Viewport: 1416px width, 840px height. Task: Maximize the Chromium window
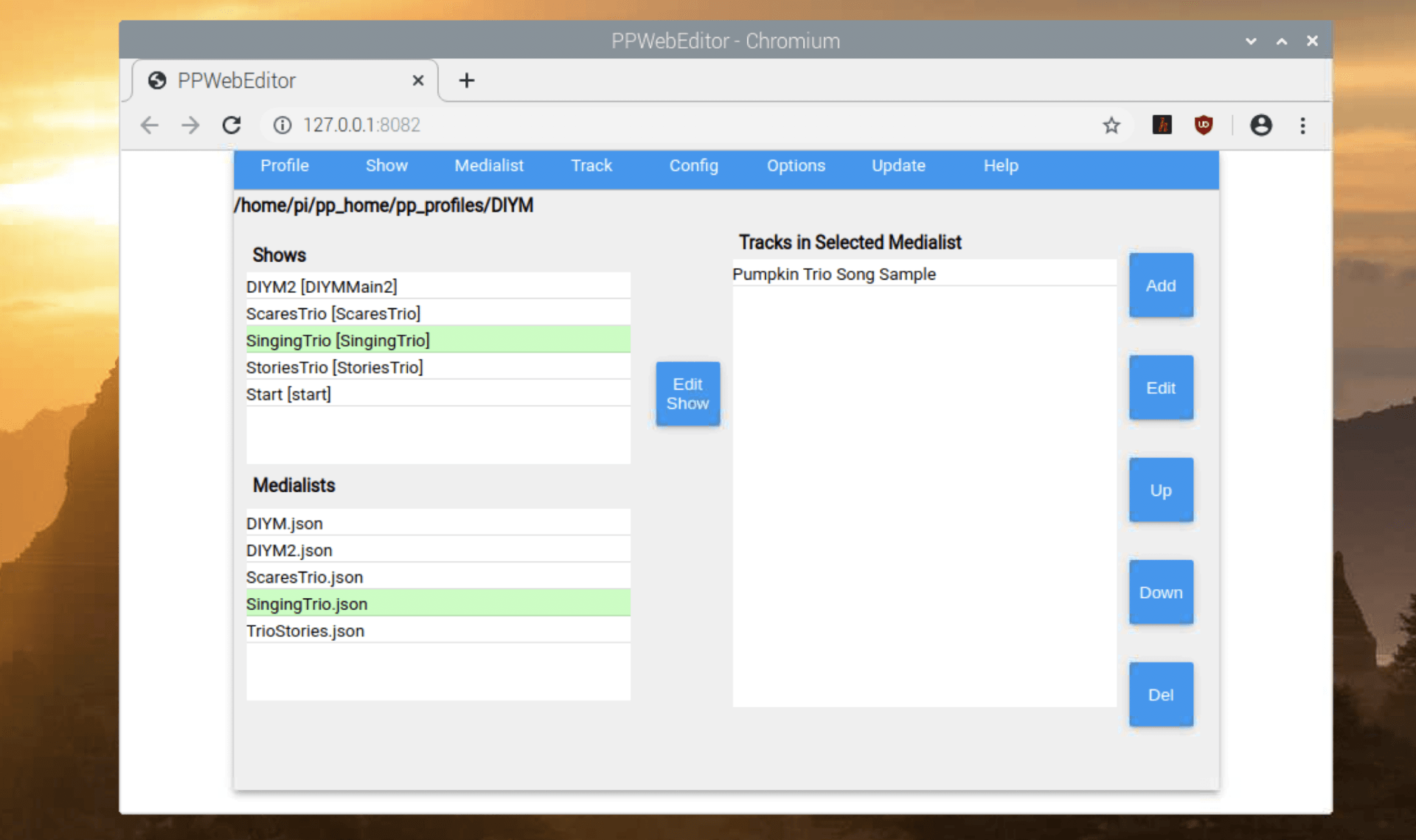click(x=1282, y=41)
